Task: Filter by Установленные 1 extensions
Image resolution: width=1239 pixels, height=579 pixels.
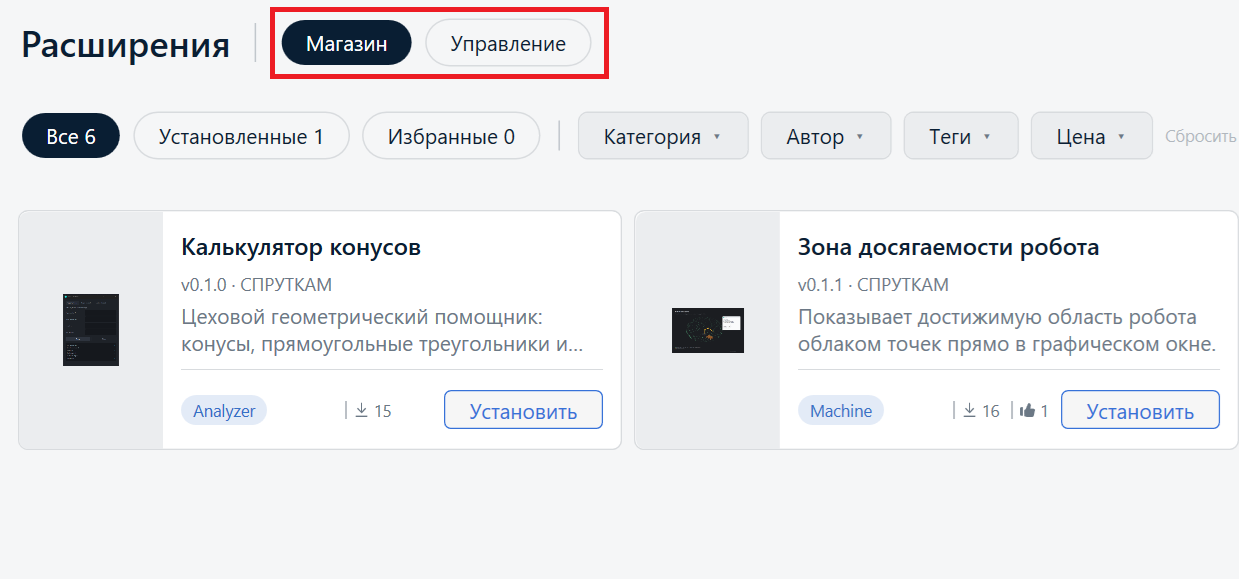Action: [x=241, y=136]
